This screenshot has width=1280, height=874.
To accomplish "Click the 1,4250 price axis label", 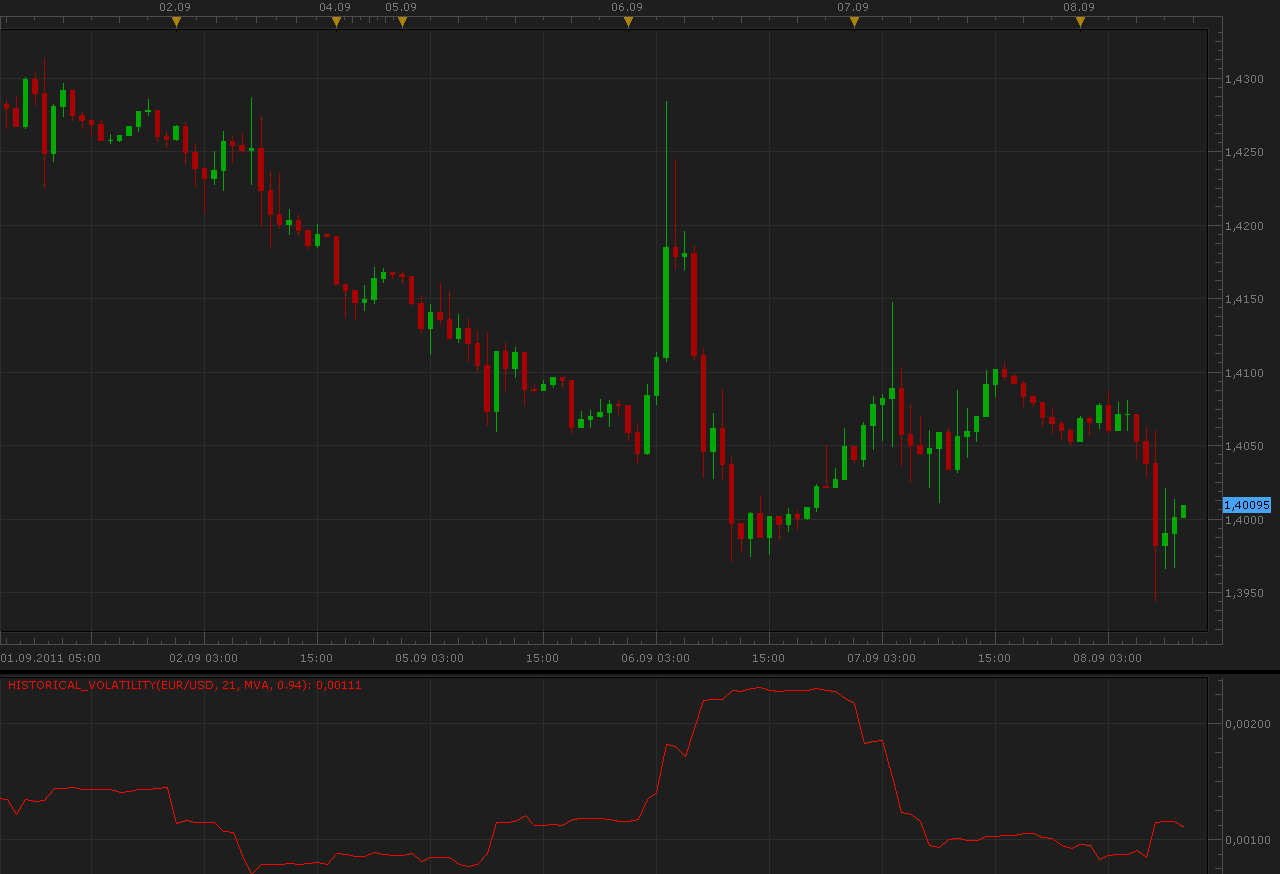I will pyautogui.click(x=1245, y=152).
